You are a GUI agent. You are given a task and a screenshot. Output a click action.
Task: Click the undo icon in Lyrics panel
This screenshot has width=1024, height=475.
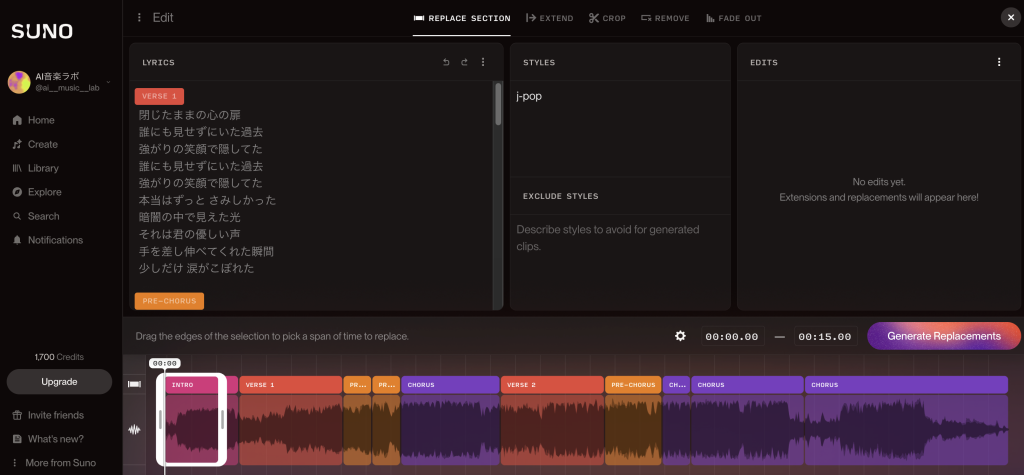(x=447, y=62)
